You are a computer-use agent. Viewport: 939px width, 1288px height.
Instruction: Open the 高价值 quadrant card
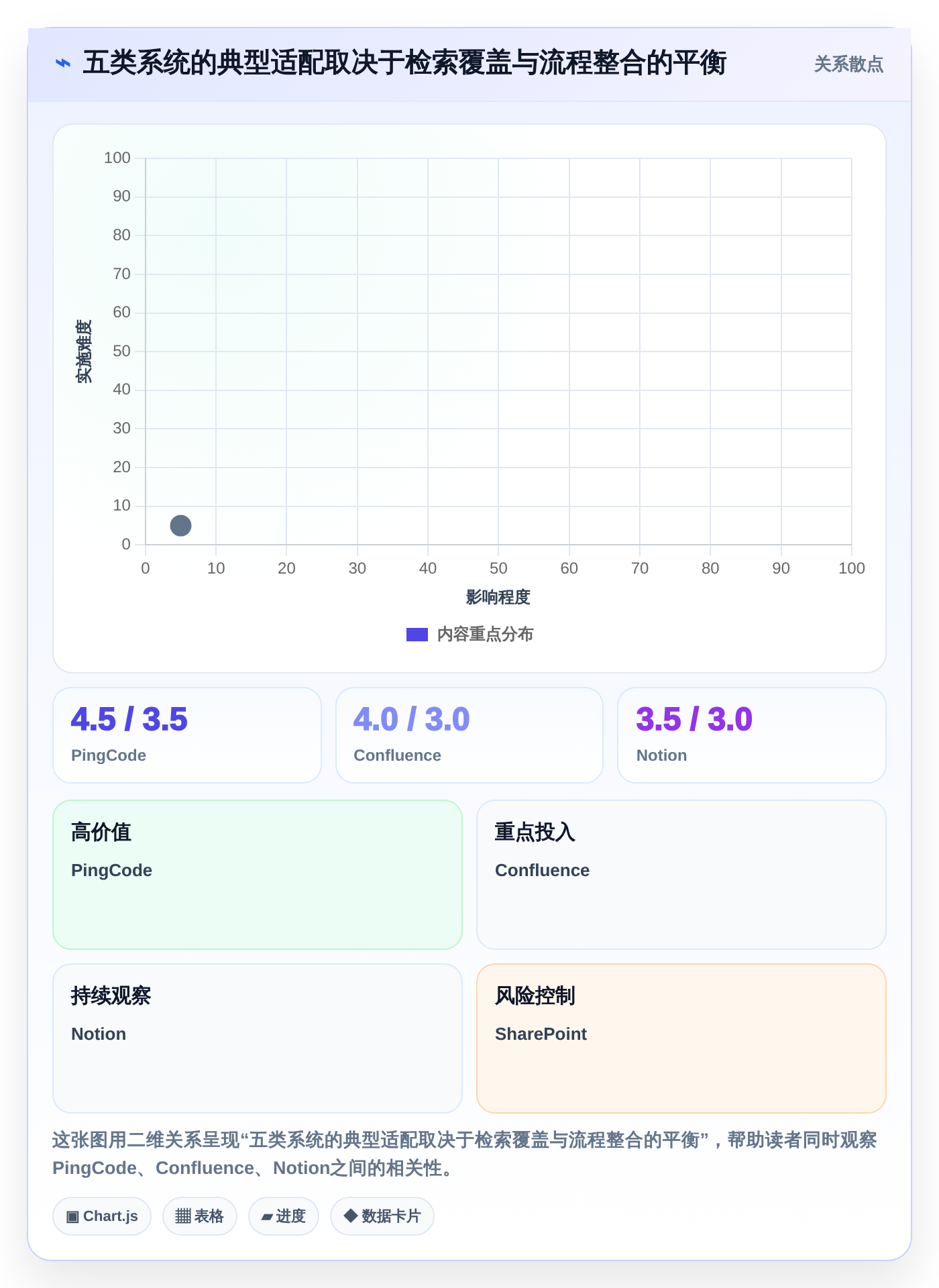[258, 875]
